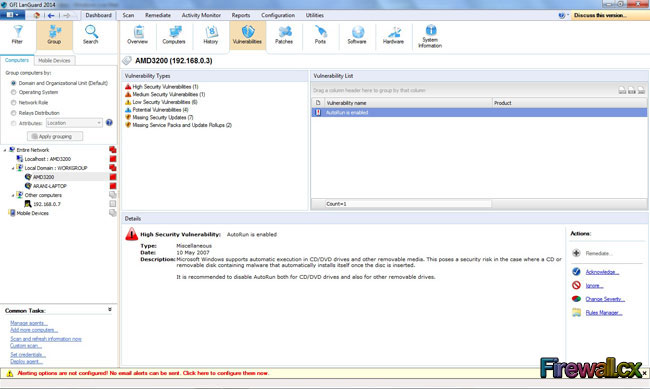Click the Vulnerability name column header
Screen dimensions: 650x389
pyautogui.click(x=408, y=103)
